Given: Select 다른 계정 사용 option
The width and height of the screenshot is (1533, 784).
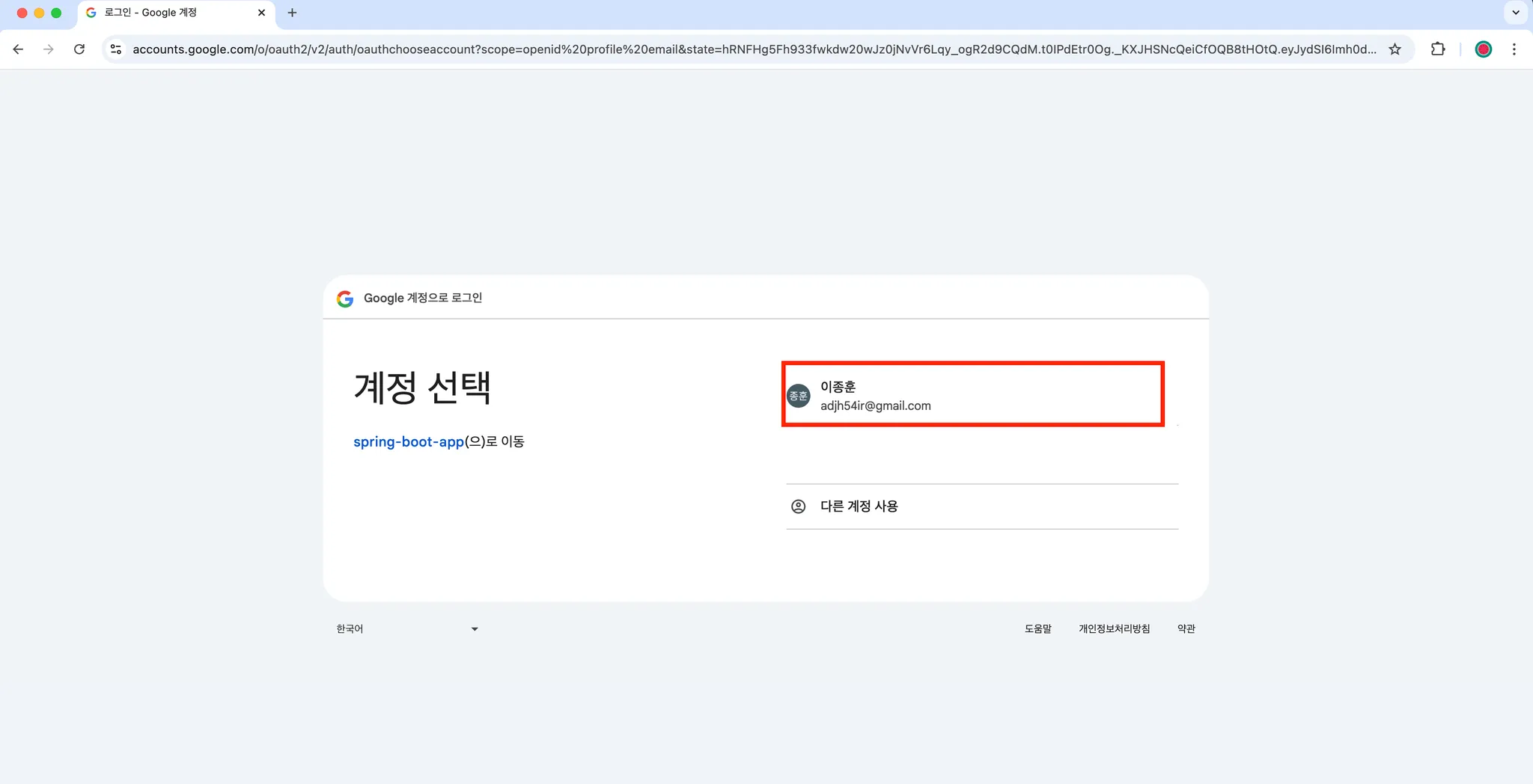Looking at the screenshot, I should (982, 506).
